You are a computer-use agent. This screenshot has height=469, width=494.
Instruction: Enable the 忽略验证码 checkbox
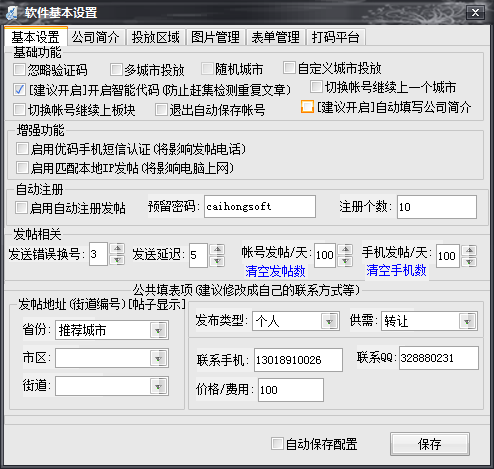click(x=19, y=70)
